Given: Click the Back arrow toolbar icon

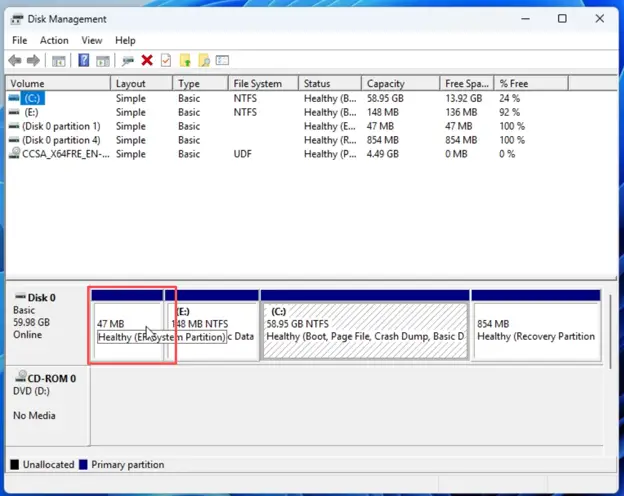Looking at the screenshot, I should coord(15,61).
